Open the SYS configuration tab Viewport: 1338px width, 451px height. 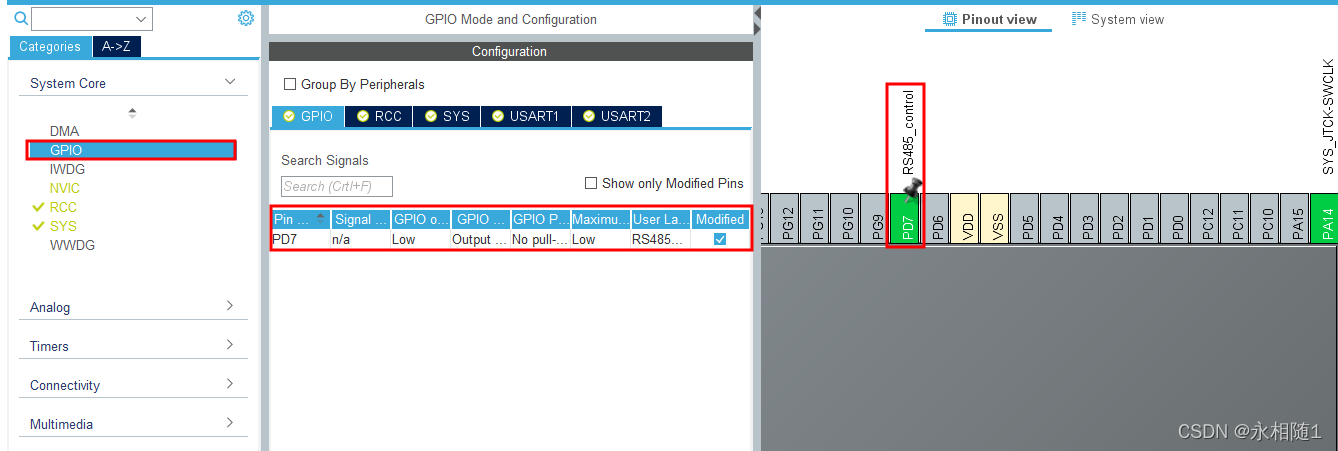tap(447, 116)
